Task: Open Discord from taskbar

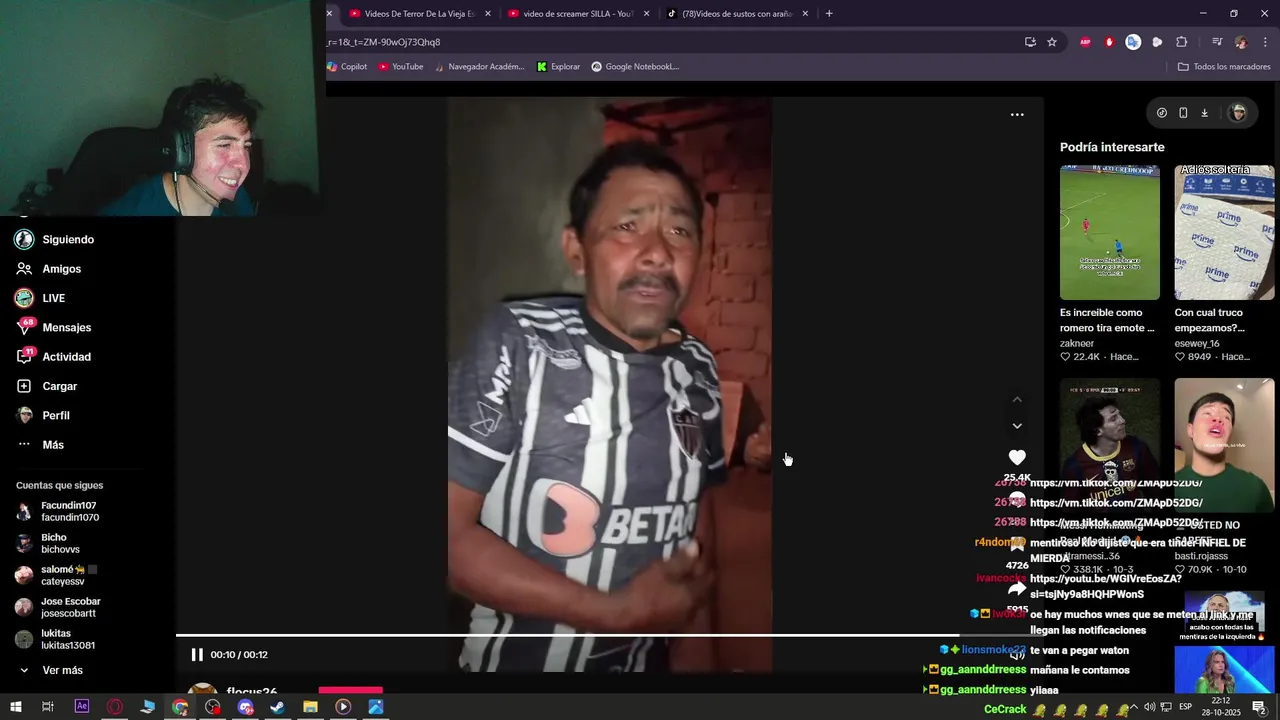Action: click(245, 707)
